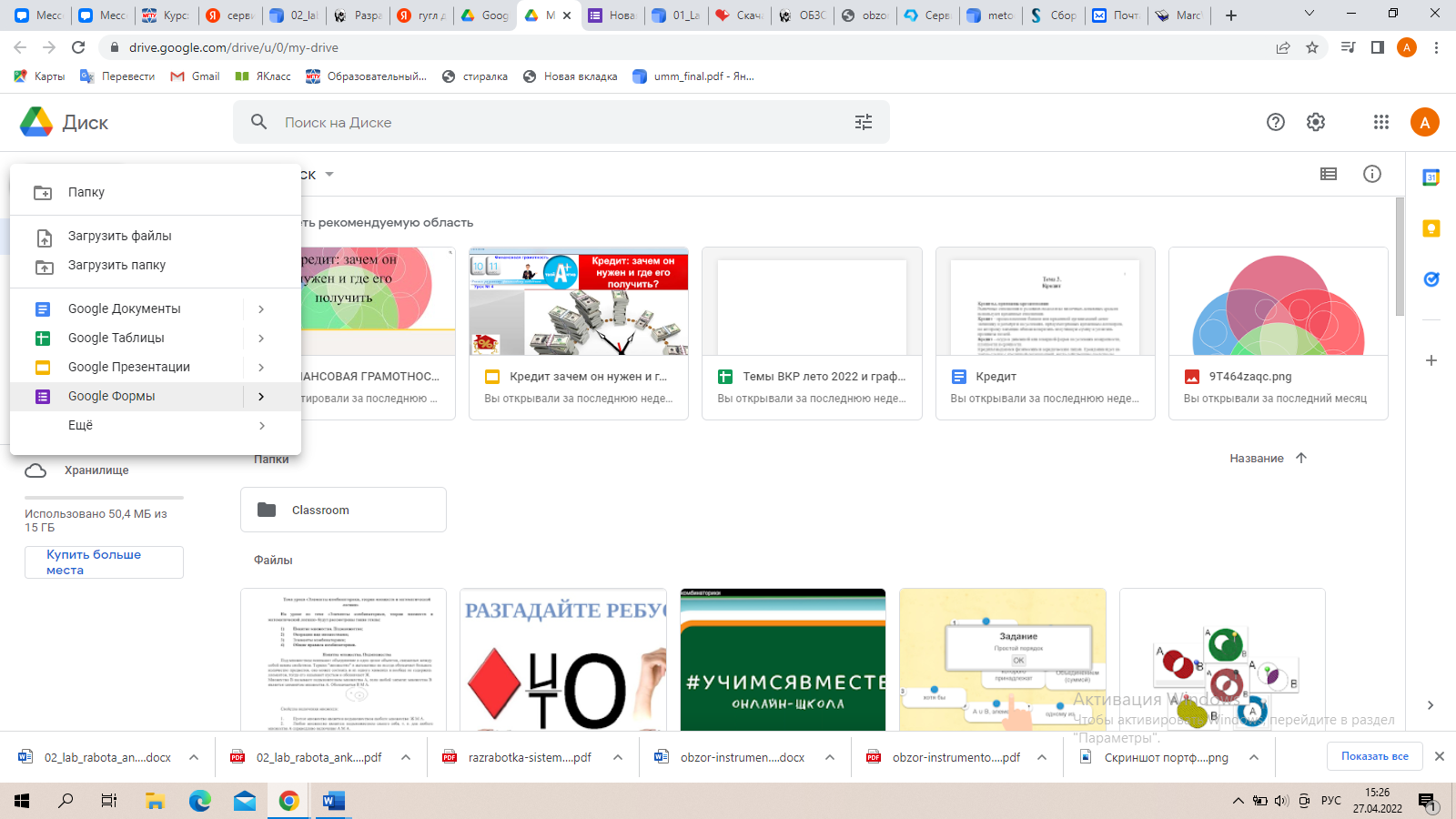Viewport: 1456px width, 819px height.
Task: Open Gmail bookmark
Action: [195, 76]
